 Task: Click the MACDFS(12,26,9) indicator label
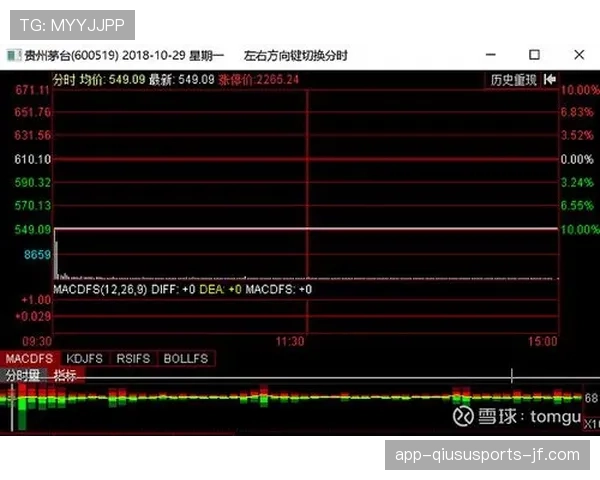(x=100, y=289)
